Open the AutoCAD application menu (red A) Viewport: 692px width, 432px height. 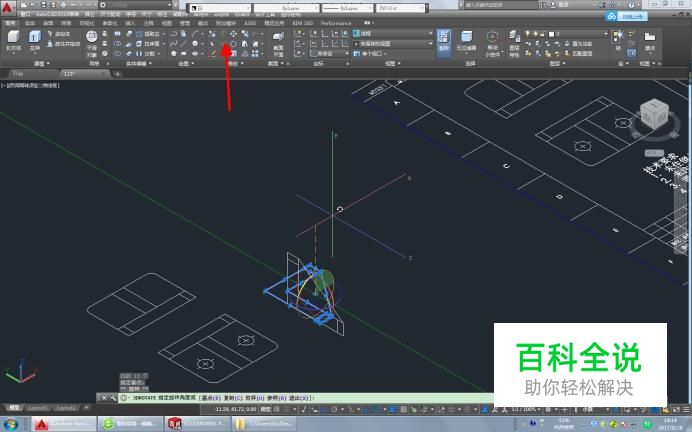[8, 8]
